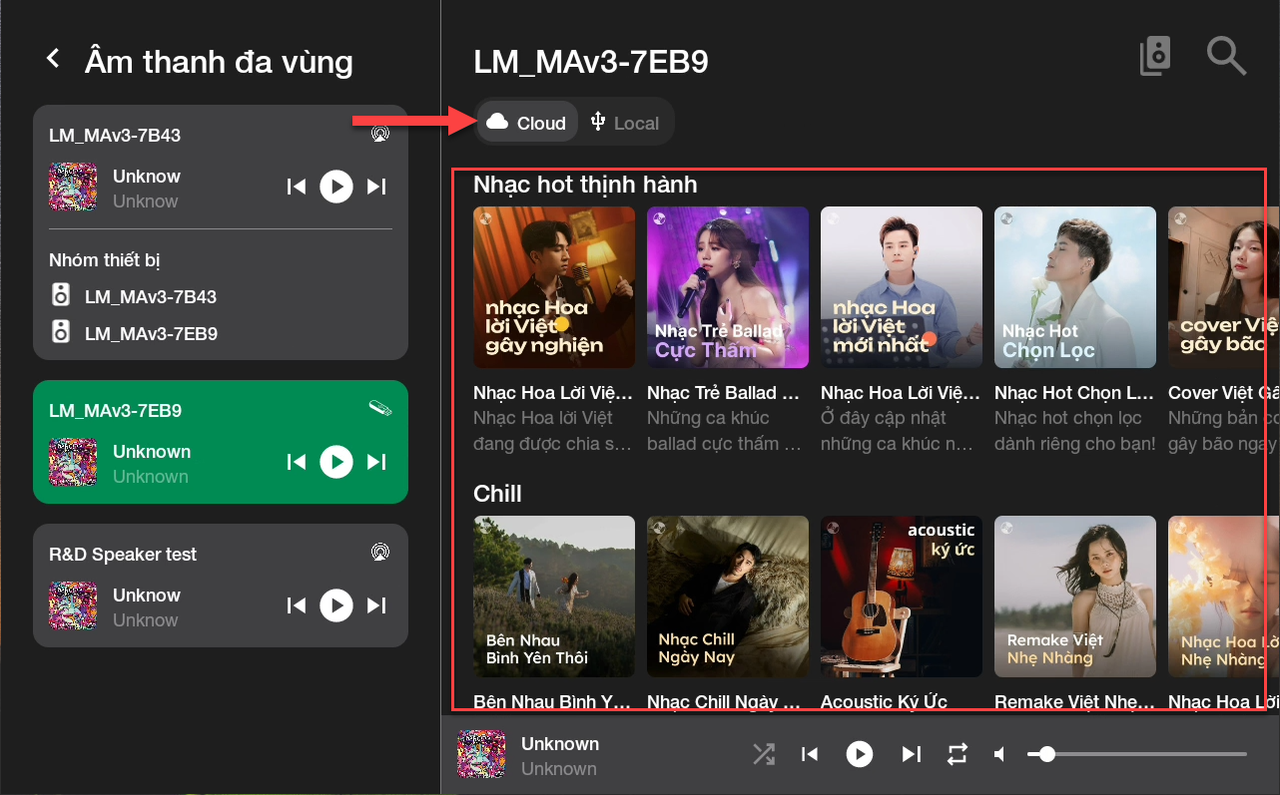
Task: Go to previous track on the green LM_MAv3-7EB9 card
Action: coord(296,462)
